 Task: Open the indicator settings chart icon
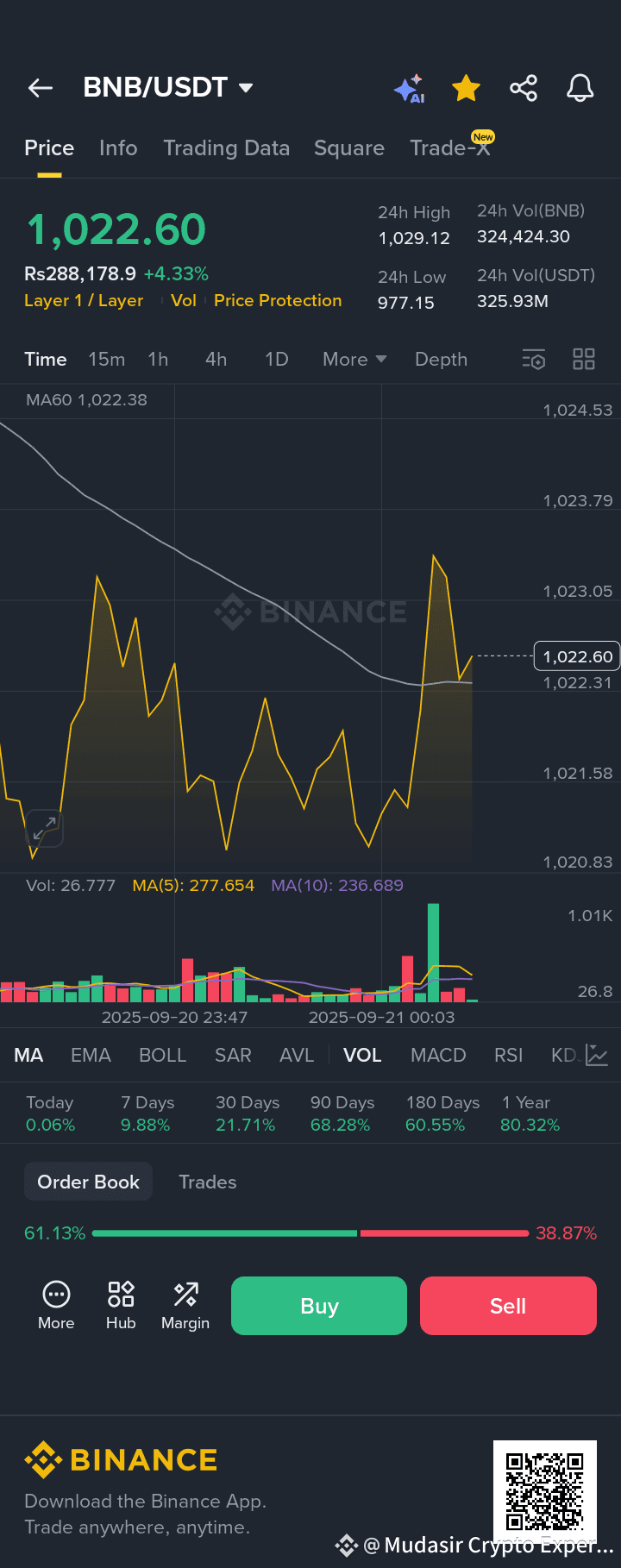[597, 1055]
